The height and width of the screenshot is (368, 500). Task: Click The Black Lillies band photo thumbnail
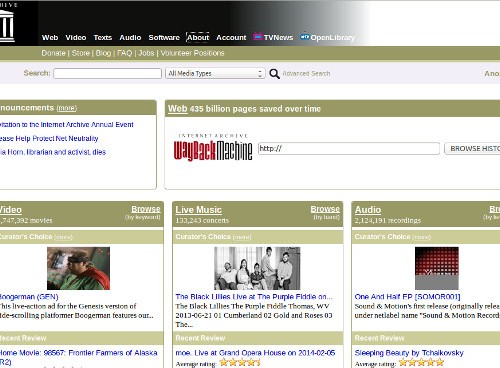pyautogui.click(x=257, y=268)
